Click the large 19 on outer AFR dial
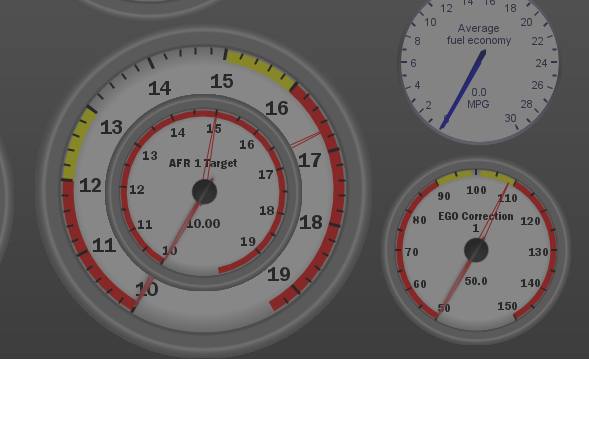 [x=279, y=275]
